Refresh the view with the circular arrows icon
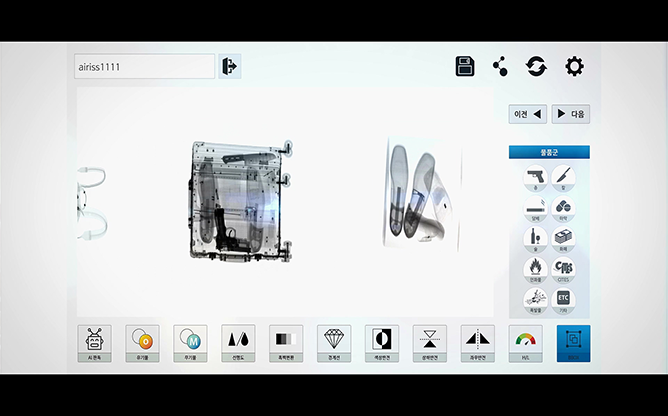This screenshot has height=416, width=668. pyautogui.click(x=536, y=66)
